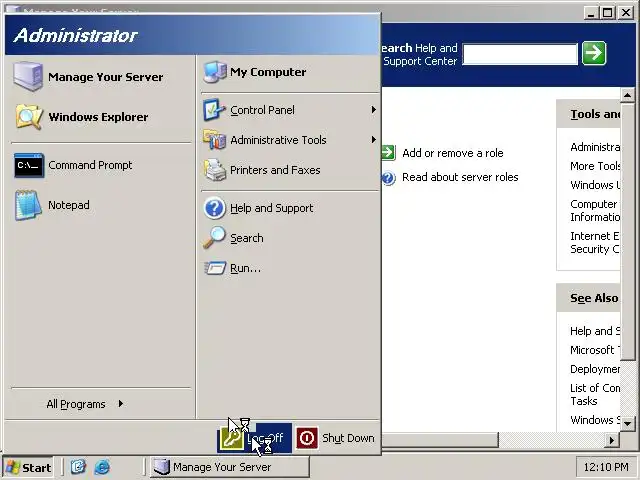Image resolution: width=640 pixels, height=480 pixels.
Task: Open Read about server roles link
Action: (x=460, y=177)
